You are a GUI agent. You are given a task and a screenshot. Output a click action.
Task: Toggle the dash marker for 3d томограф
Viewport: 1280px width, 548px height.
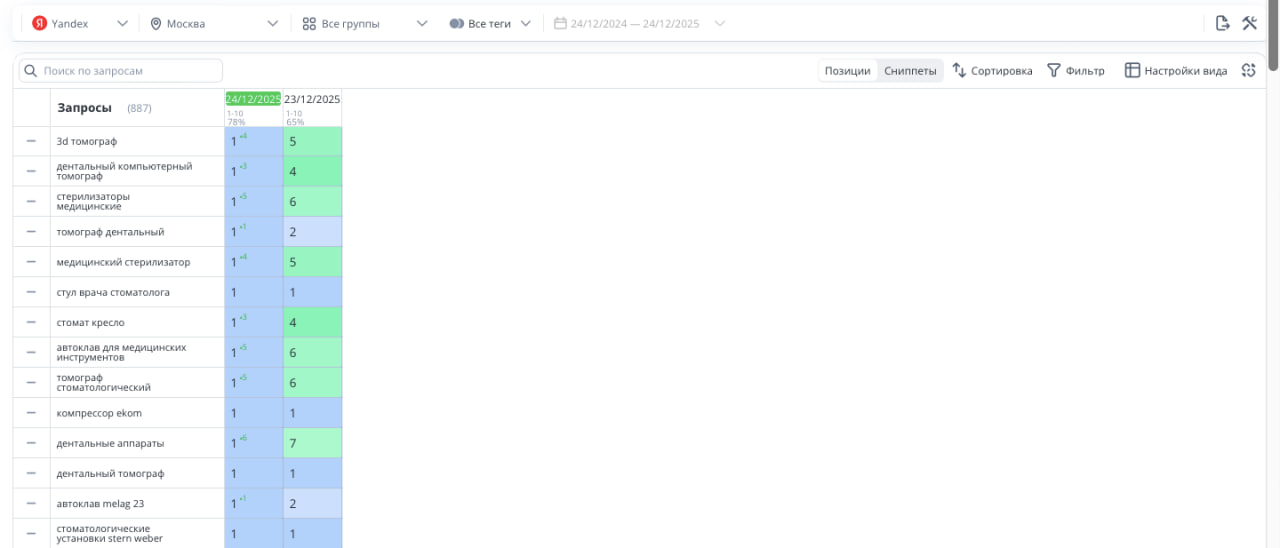(x=31, y=141)
